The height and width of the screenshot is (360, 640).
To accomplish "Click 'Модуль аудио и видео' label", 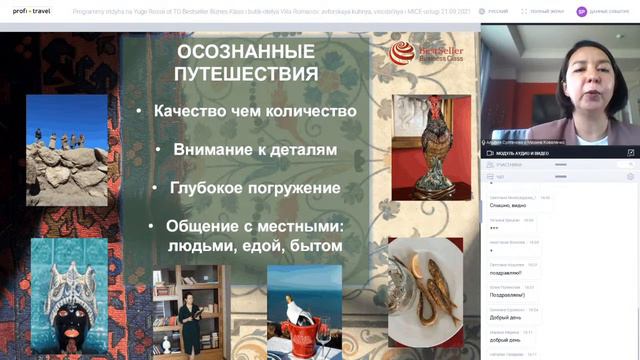I will [522, 153].
